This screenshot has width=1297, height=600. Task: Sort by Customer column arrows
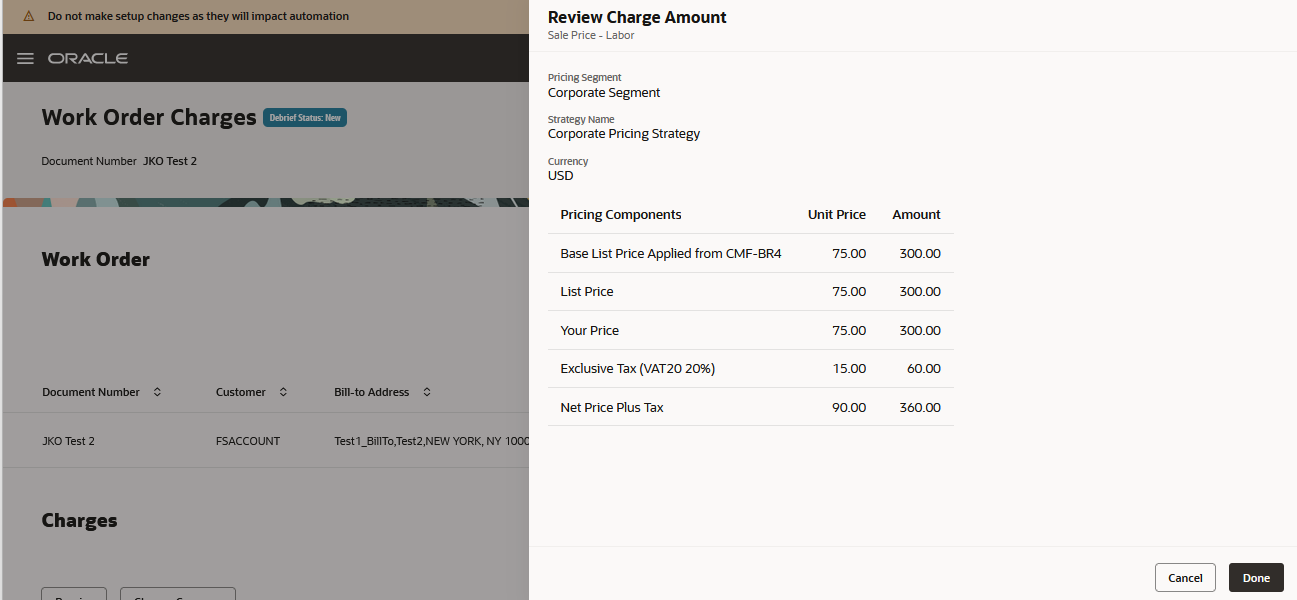283,392
